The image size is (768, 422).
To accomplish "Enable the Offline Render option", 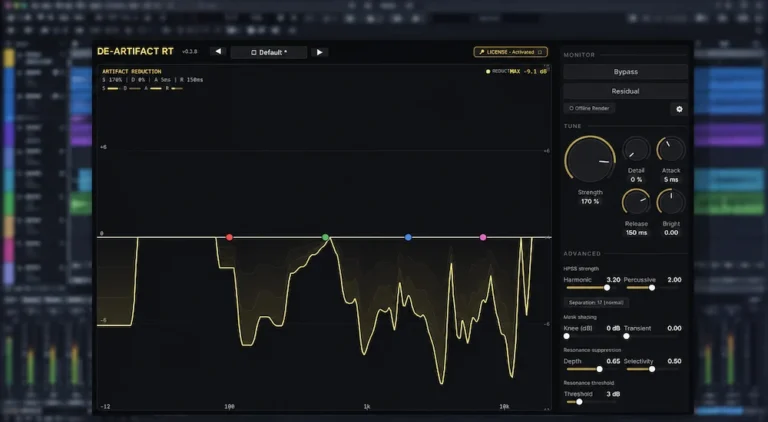I will (589, 108).
